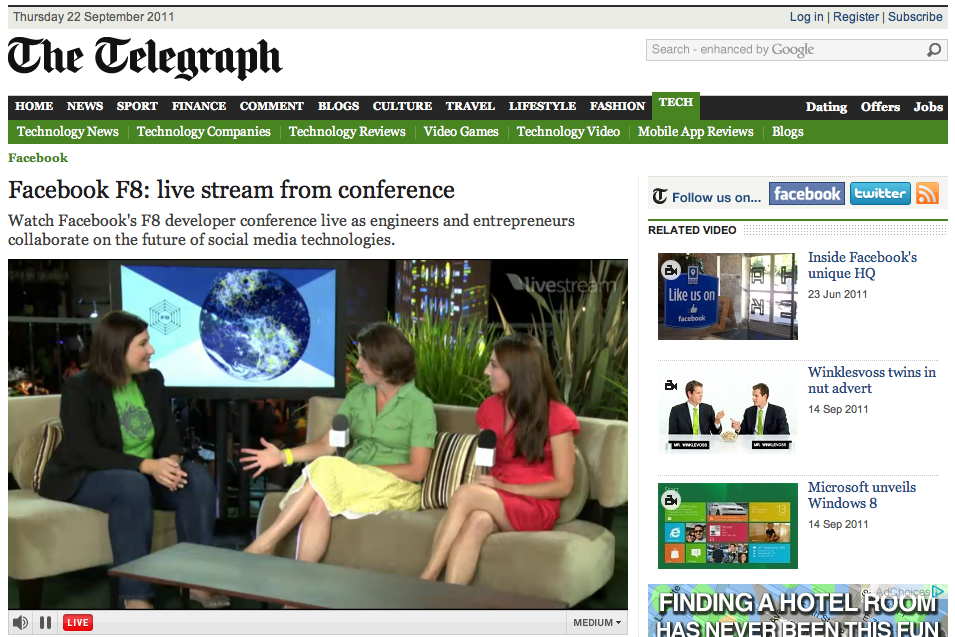Open the BLOGS main menu item

click(x=338, y=106)
